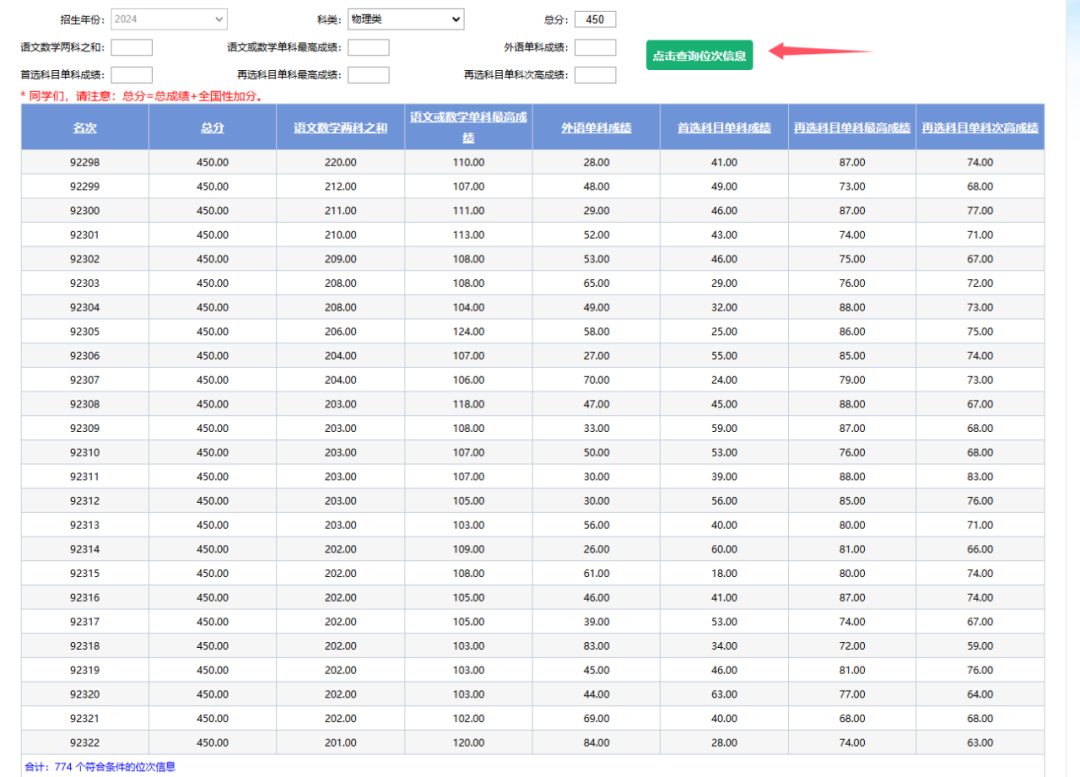Image resolution: width=1080 pixels, height=777 pixels.
Task: Sort by the 名次 column header
Action: (x=85, y=128)
